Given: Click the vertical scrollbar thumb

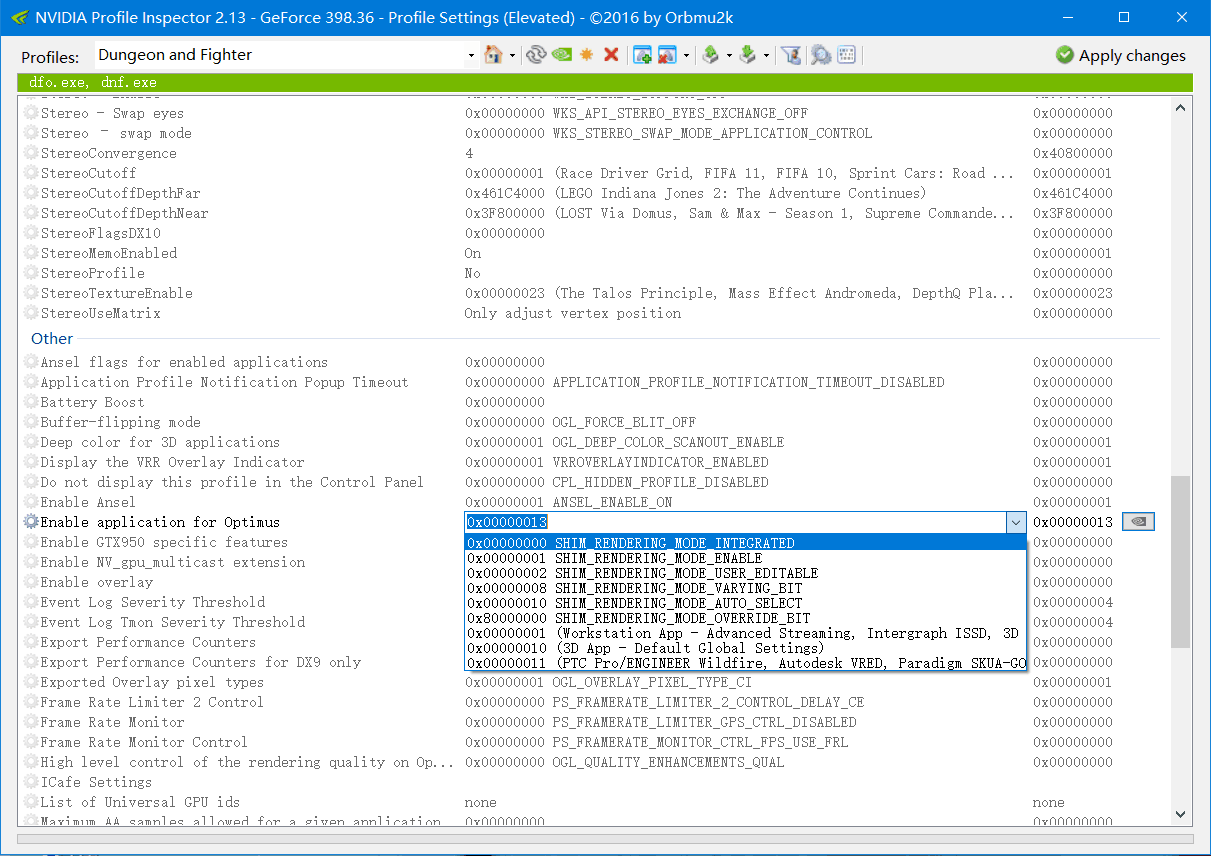Looking at the screenshot, I should [1180, 560].
